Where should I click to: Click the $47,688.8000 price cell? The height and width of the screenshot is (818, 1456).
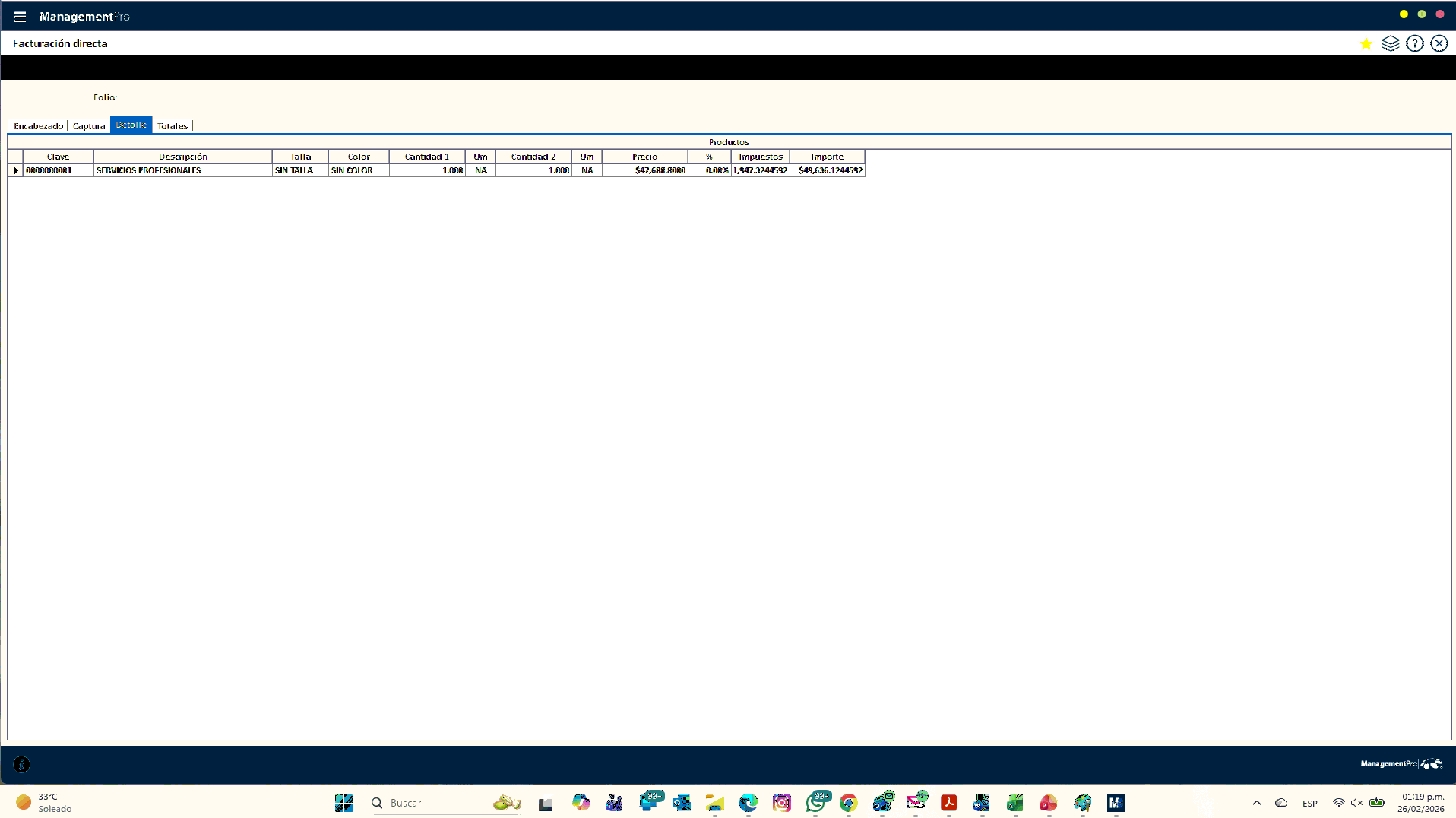coord(644,171)
